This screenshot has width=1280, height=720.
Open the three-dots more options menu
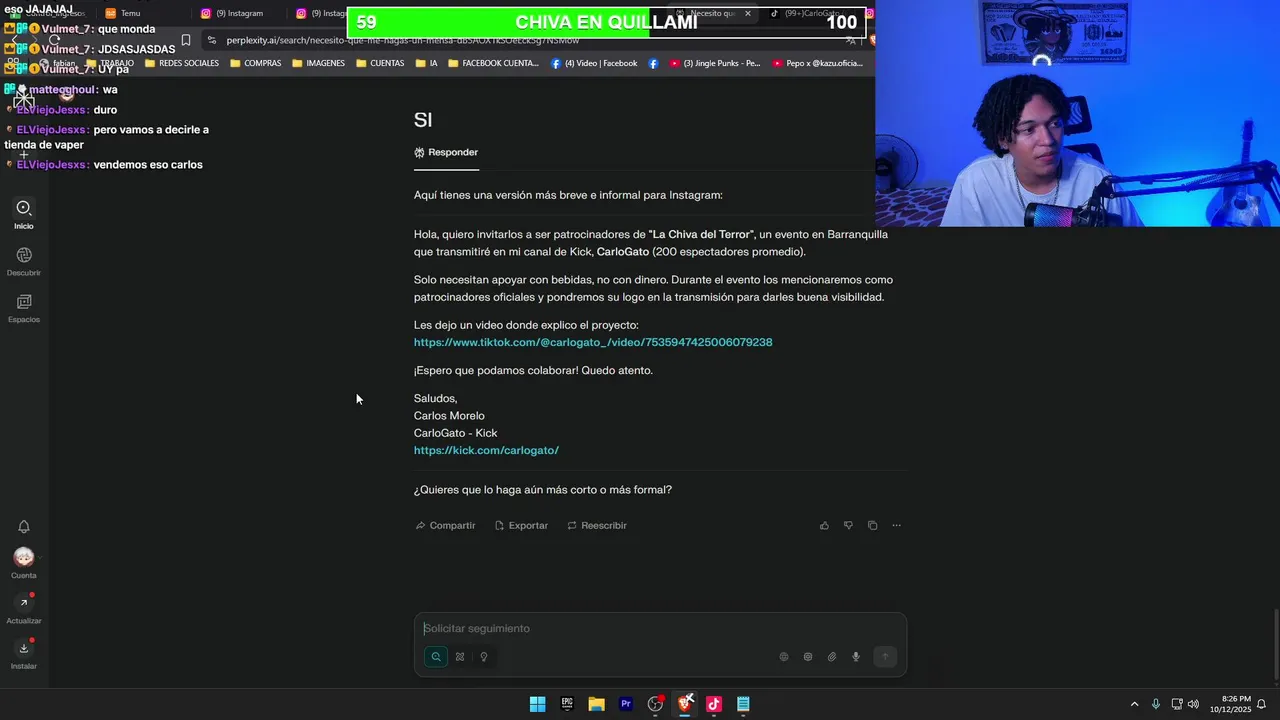pyautogui.click(x=896, y=526)
